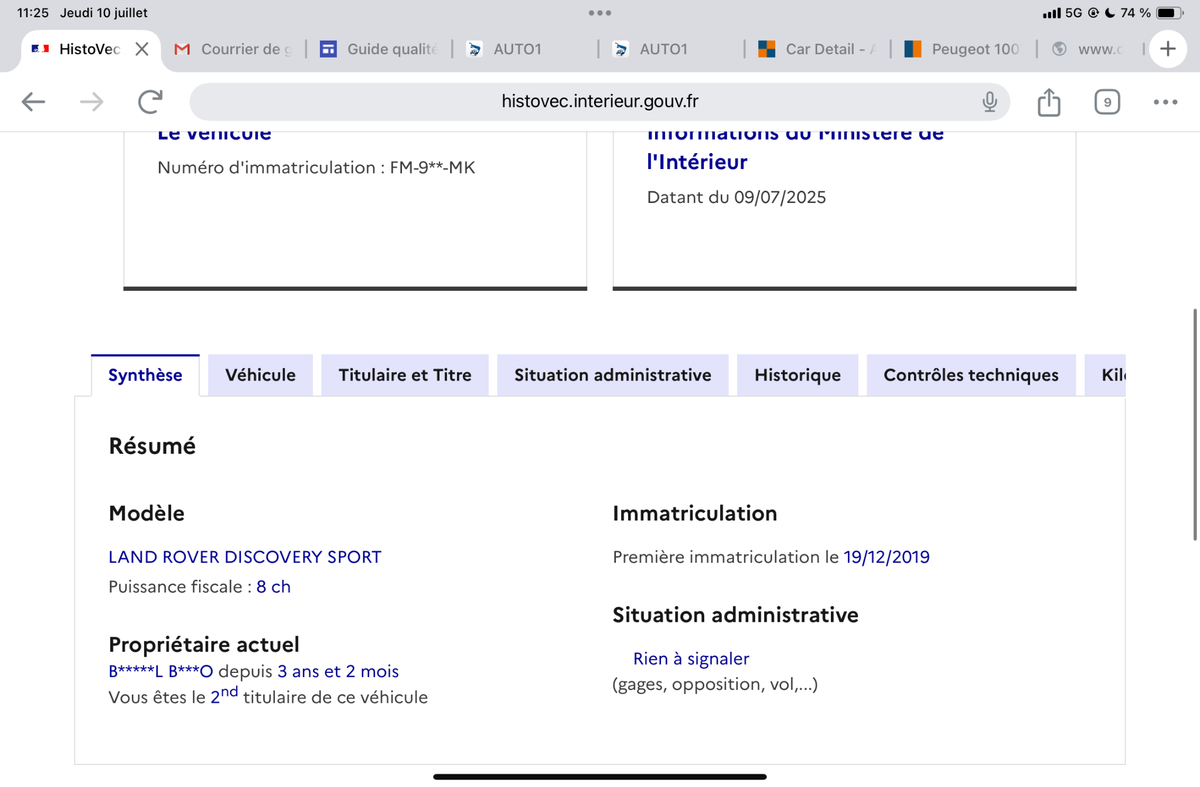Click Datant du 09/07/2025 text
1200x788 pixels.
point(737,197)
